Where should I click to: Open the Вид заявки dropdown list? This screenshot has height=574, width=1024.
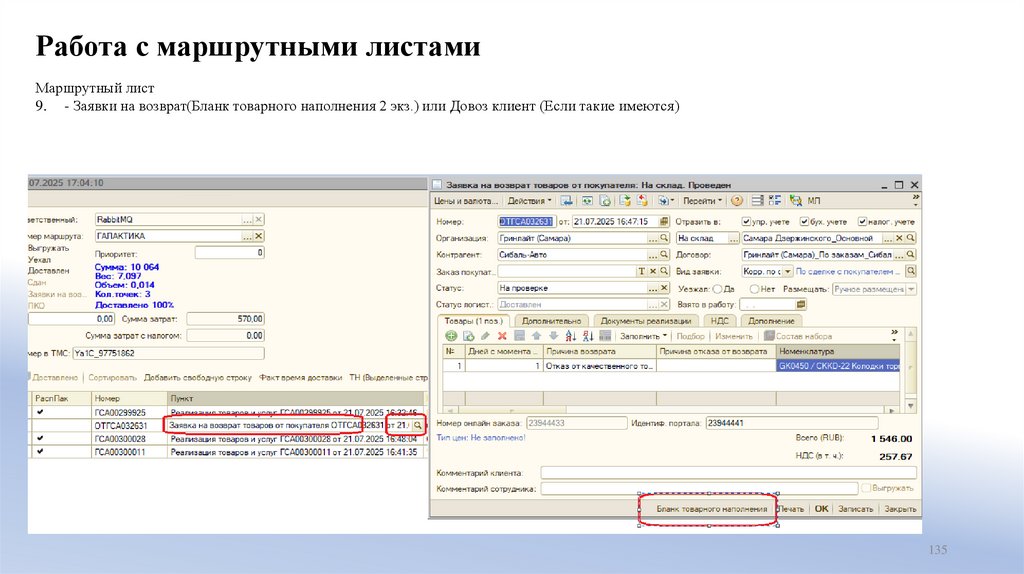788,271
